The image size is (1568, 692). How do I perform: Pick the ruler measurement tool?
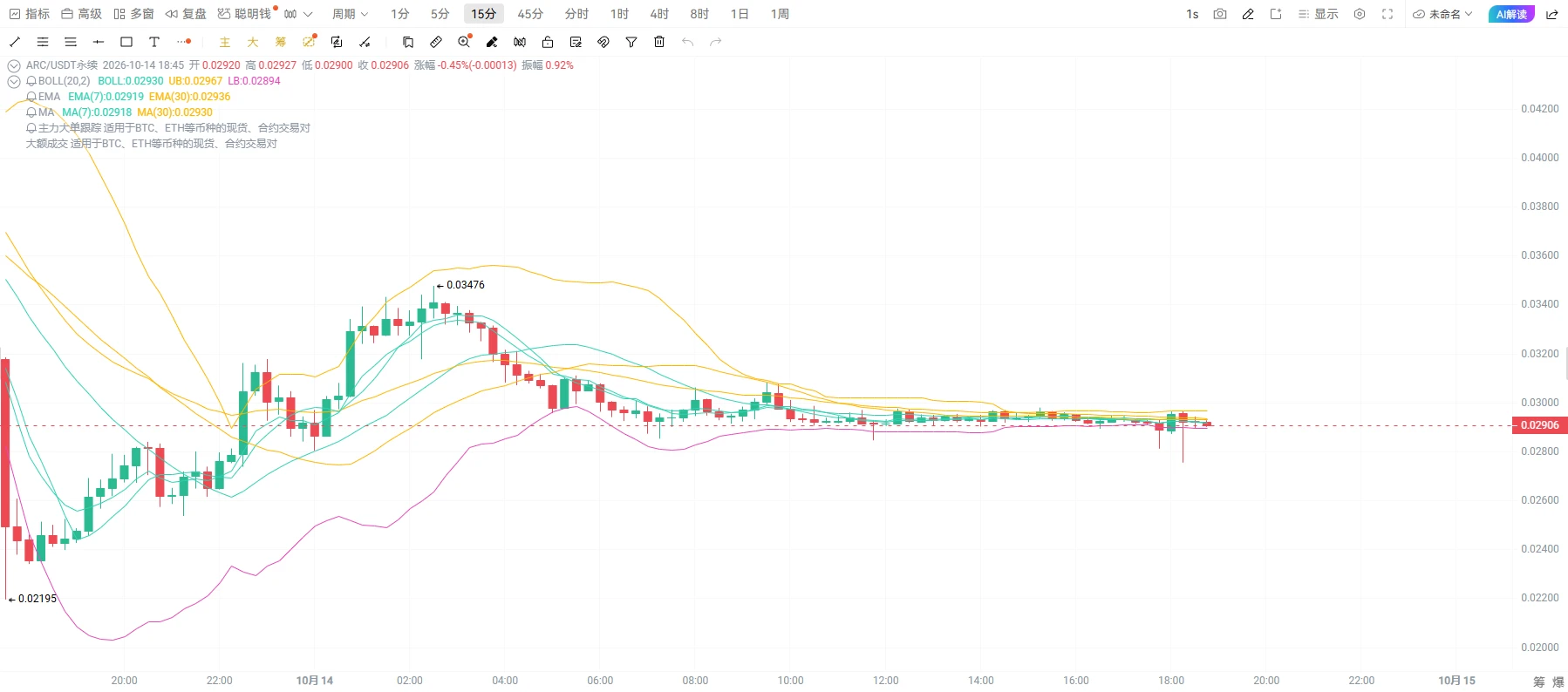436,42
